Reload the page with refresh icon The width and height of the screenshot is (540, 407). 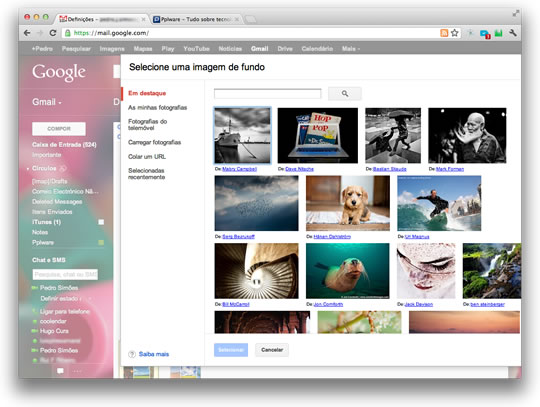[x=53, y=33]
